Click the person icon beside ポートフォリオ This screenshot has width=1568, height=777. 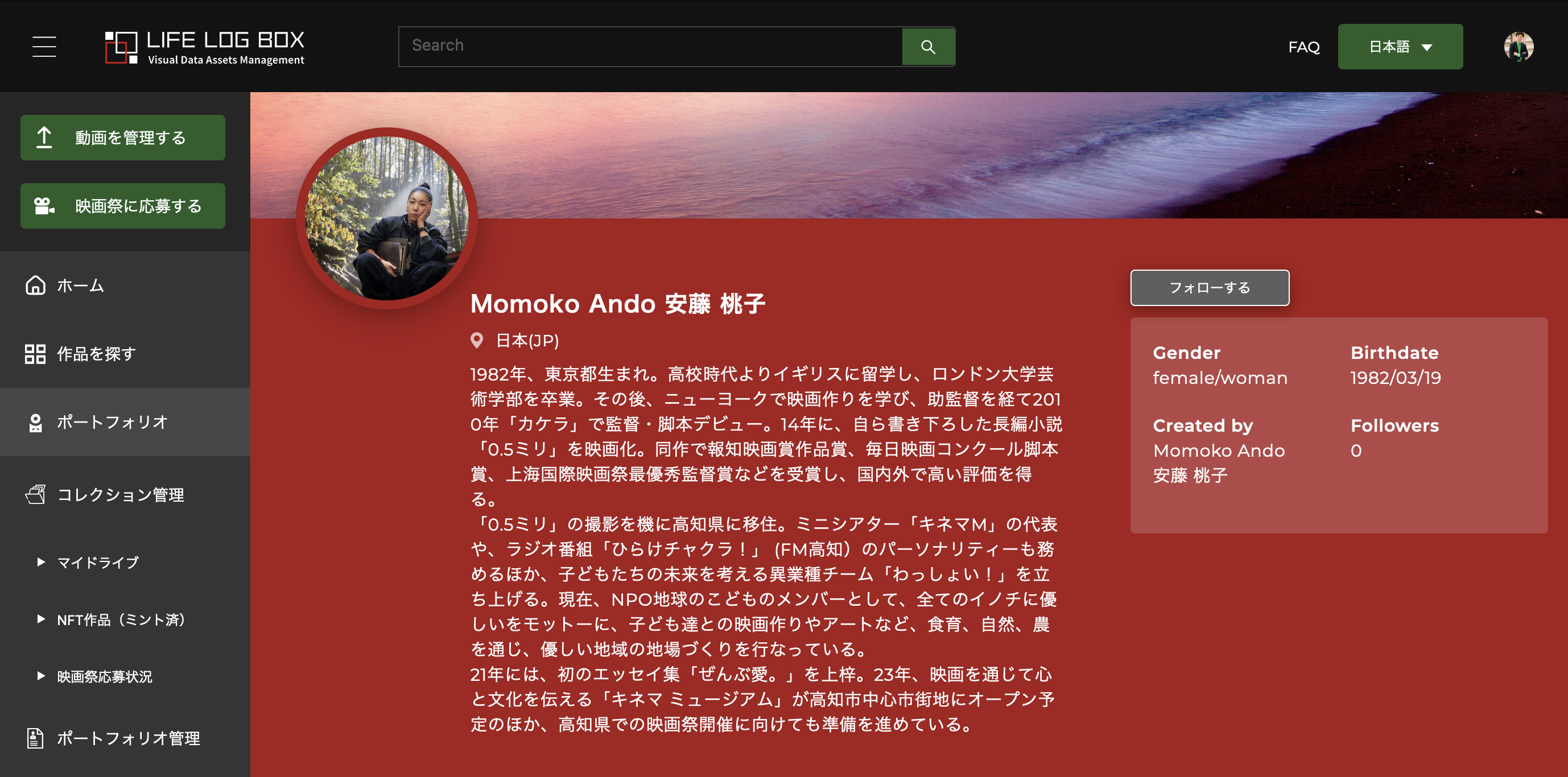(35, 422)
